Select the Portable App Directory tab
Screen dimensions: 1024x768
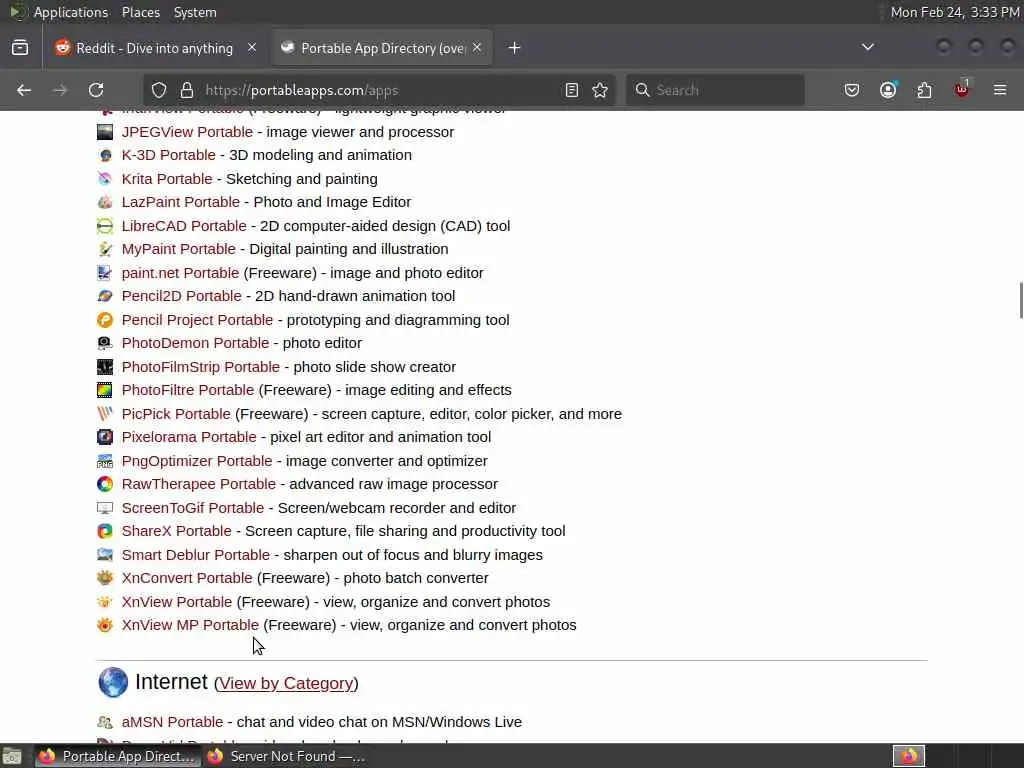pos(382,48)
